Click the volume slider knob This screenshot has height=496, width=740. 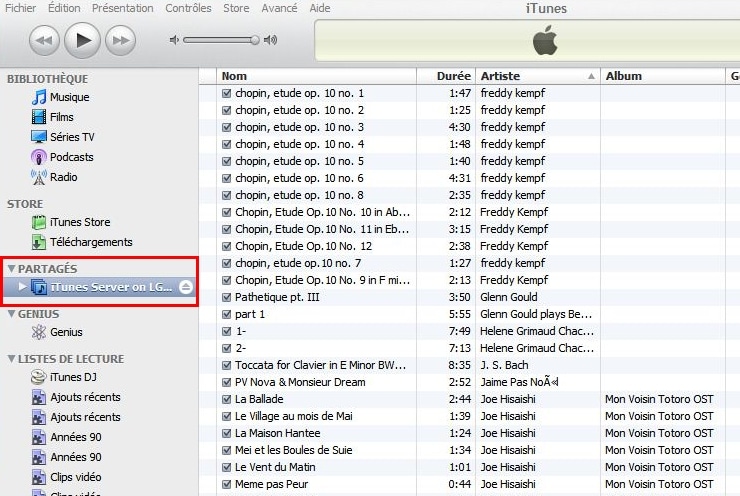(x=255, y=40)
